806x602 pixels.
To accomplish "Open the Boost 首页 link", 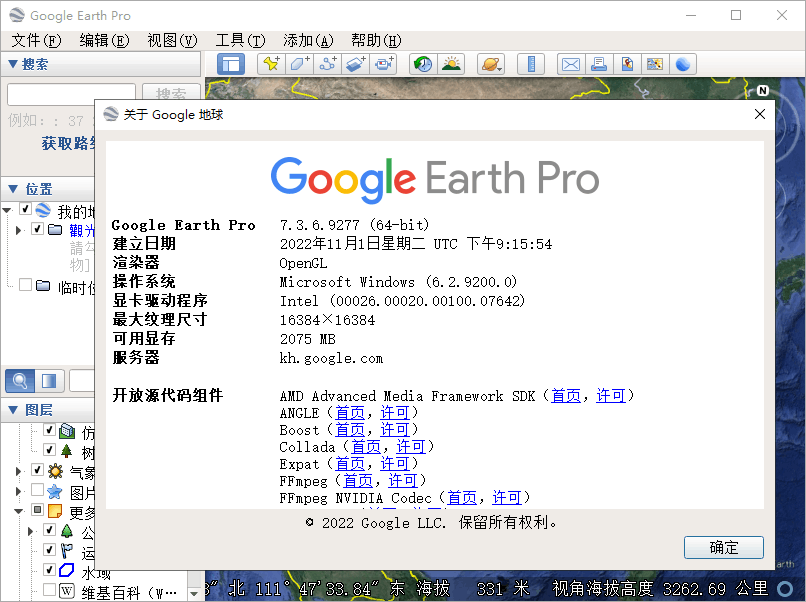I will (350, 430).
